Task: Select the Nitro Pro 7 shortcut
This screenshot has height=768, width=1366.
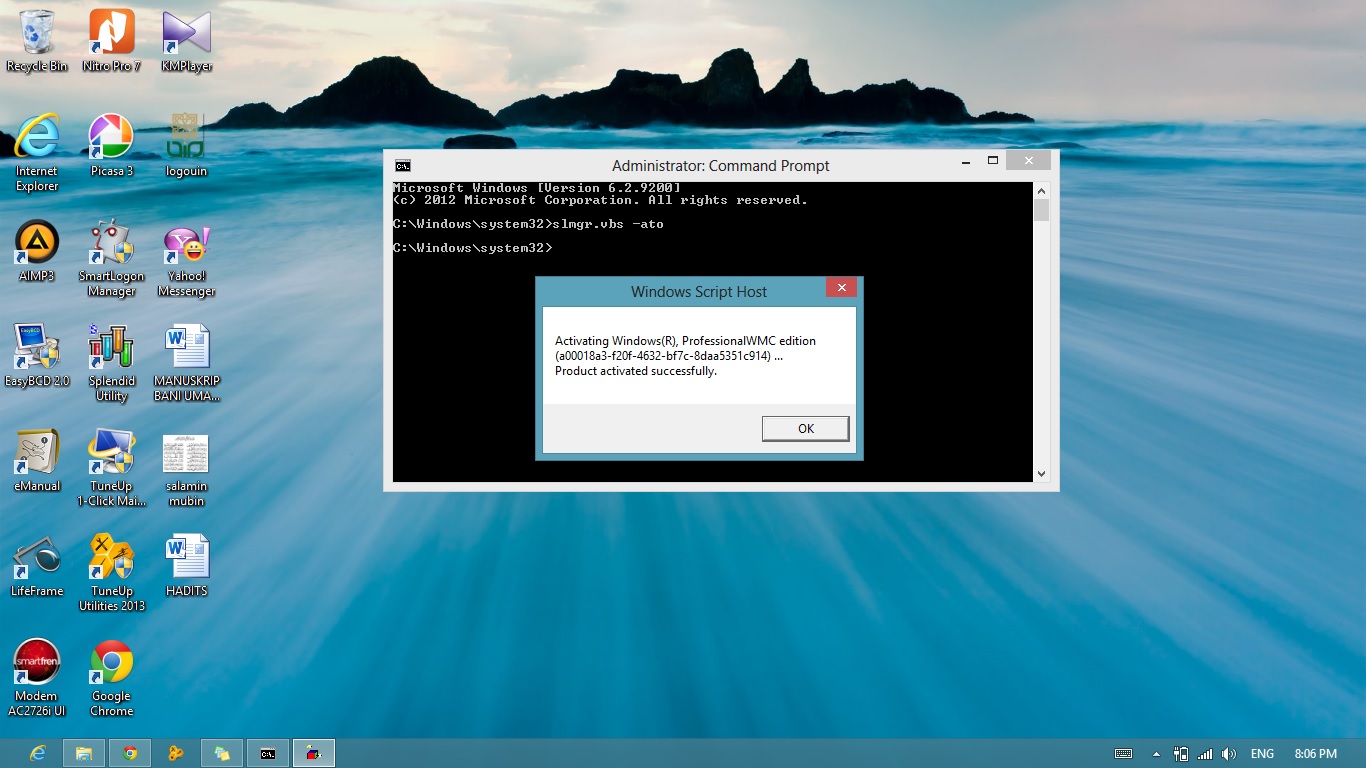Action: [x=111, y=40]
